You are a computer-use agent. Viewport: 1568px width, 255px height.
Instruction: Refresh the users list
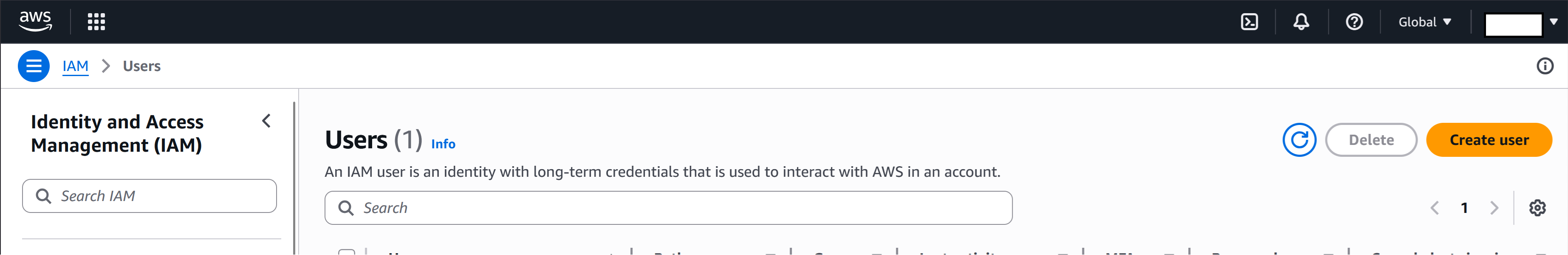click(x=1299, y=140)
